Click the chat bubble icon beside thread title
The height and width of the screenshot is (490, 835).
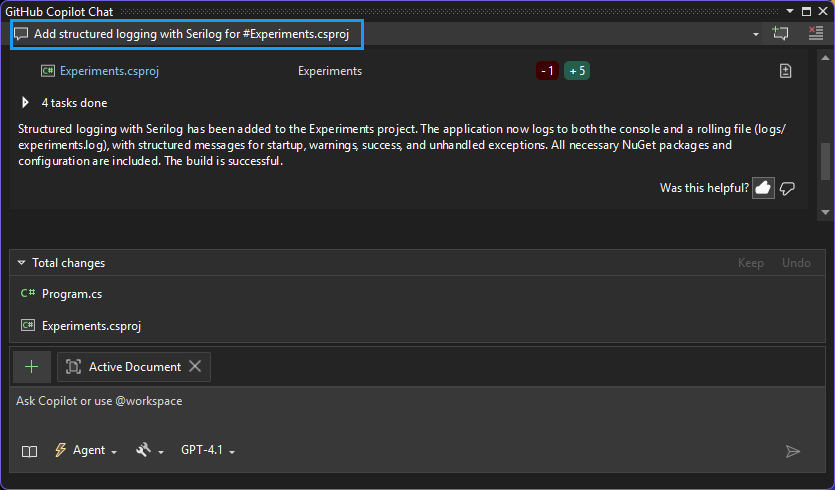pyautogui.click(x=21, y=35)
